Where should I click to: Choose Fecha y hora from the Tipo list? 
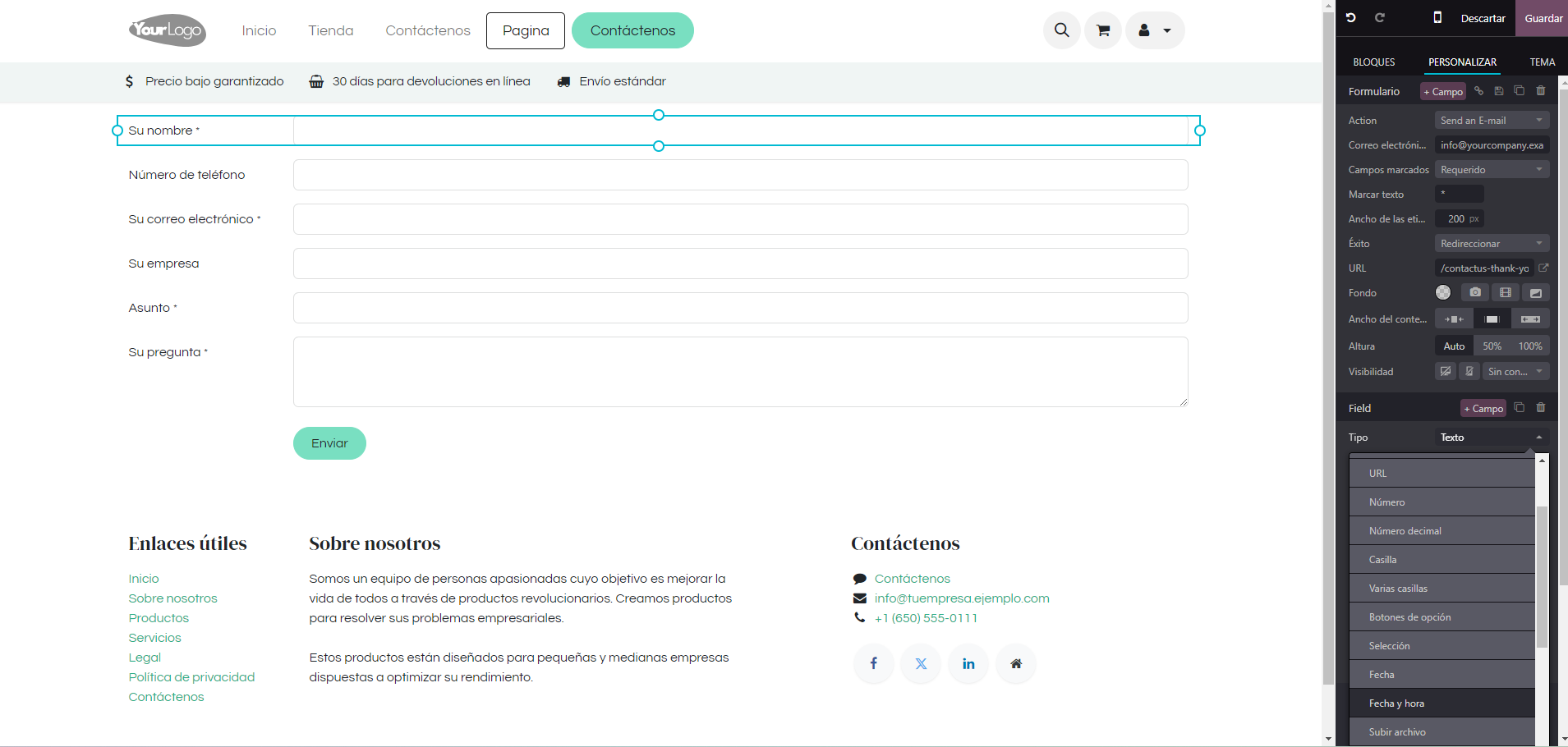(x=1396, y=703)
